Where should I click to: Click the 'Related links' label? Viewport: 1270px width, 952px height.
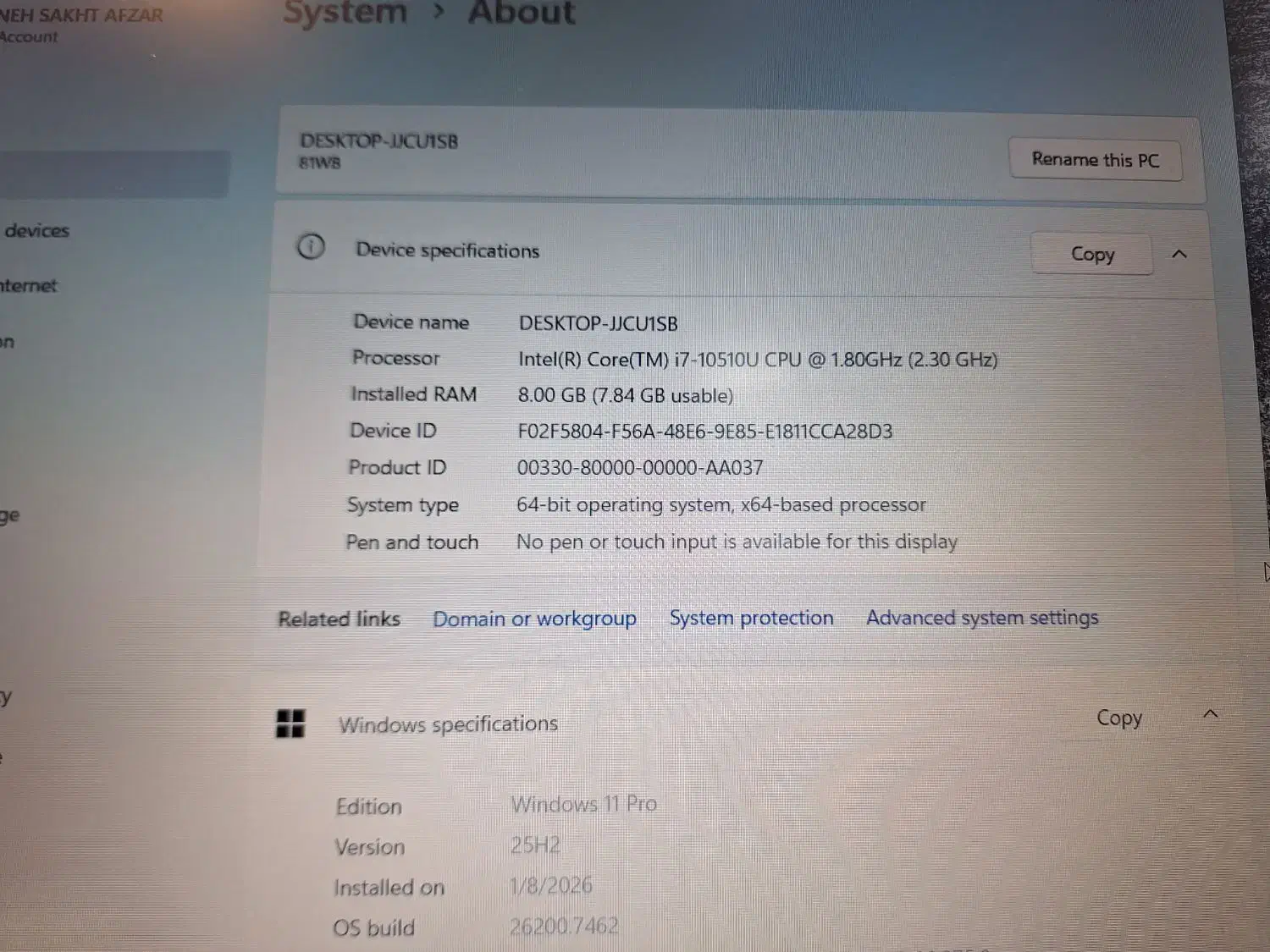click(x=339, y=619)
